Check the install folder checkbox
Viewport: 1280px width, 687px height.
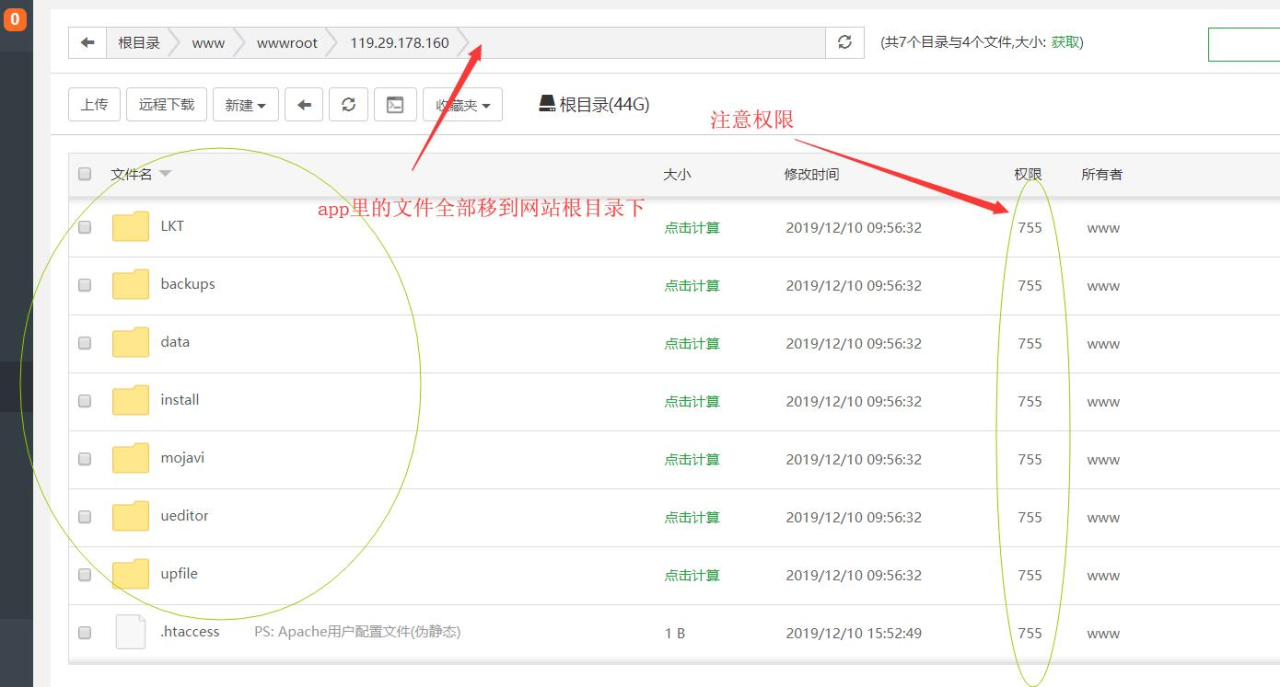pyautogui.click(x=84, y=401)
